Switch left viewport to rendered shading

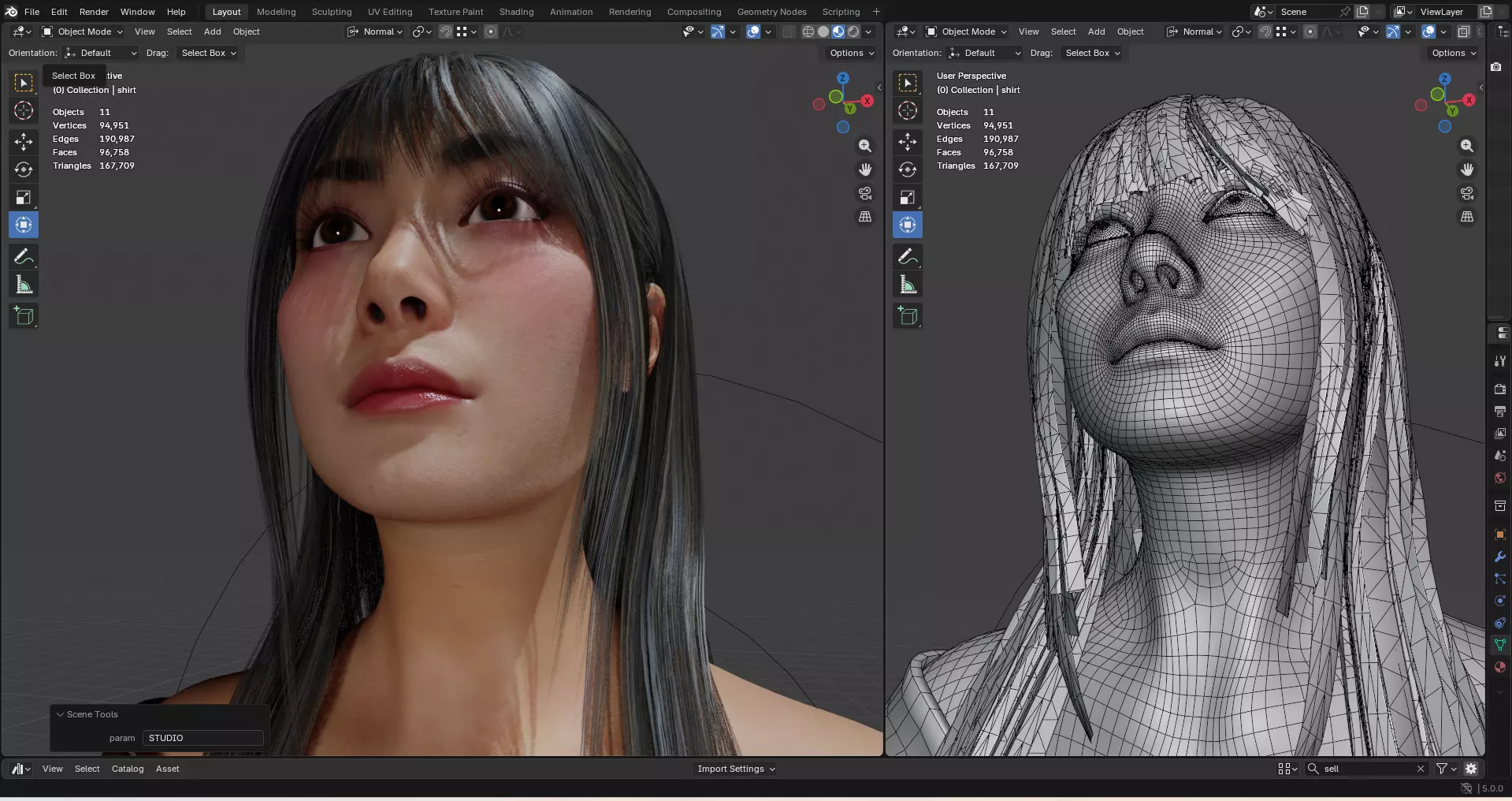click(x=853, y=32)
